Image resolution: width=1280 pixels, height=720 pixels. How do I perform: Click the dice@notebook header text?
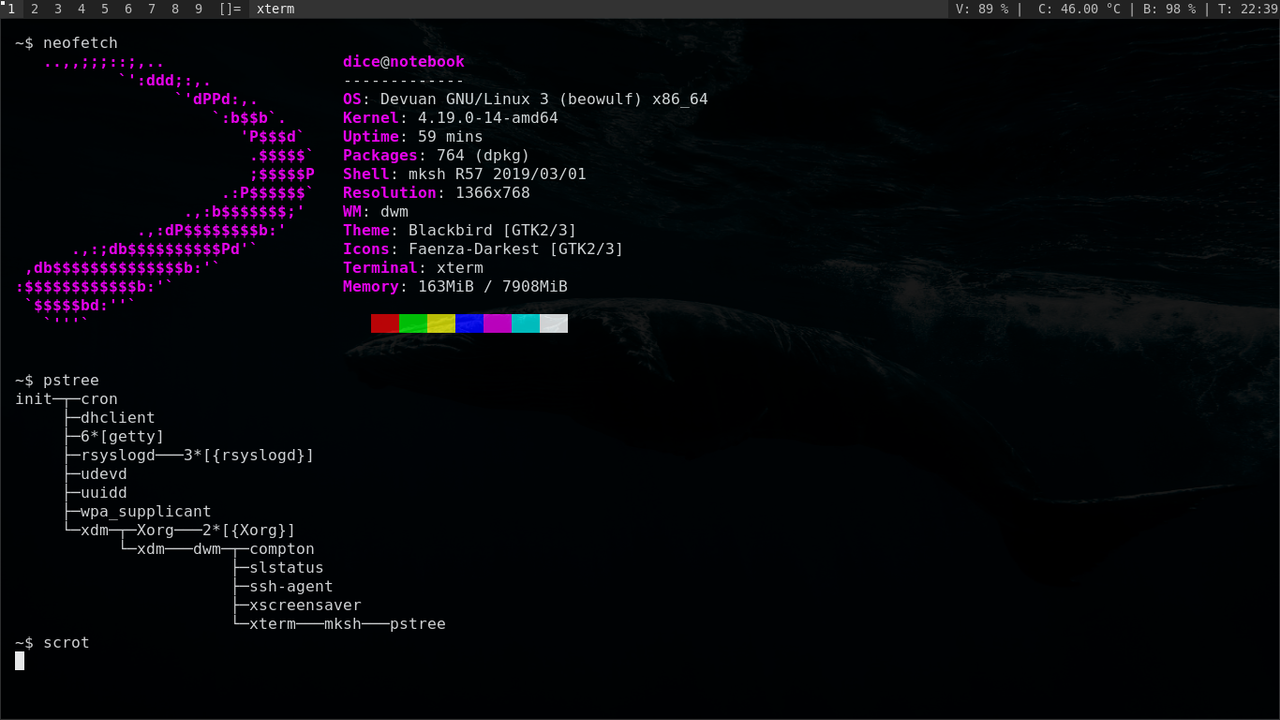point(404,62)
